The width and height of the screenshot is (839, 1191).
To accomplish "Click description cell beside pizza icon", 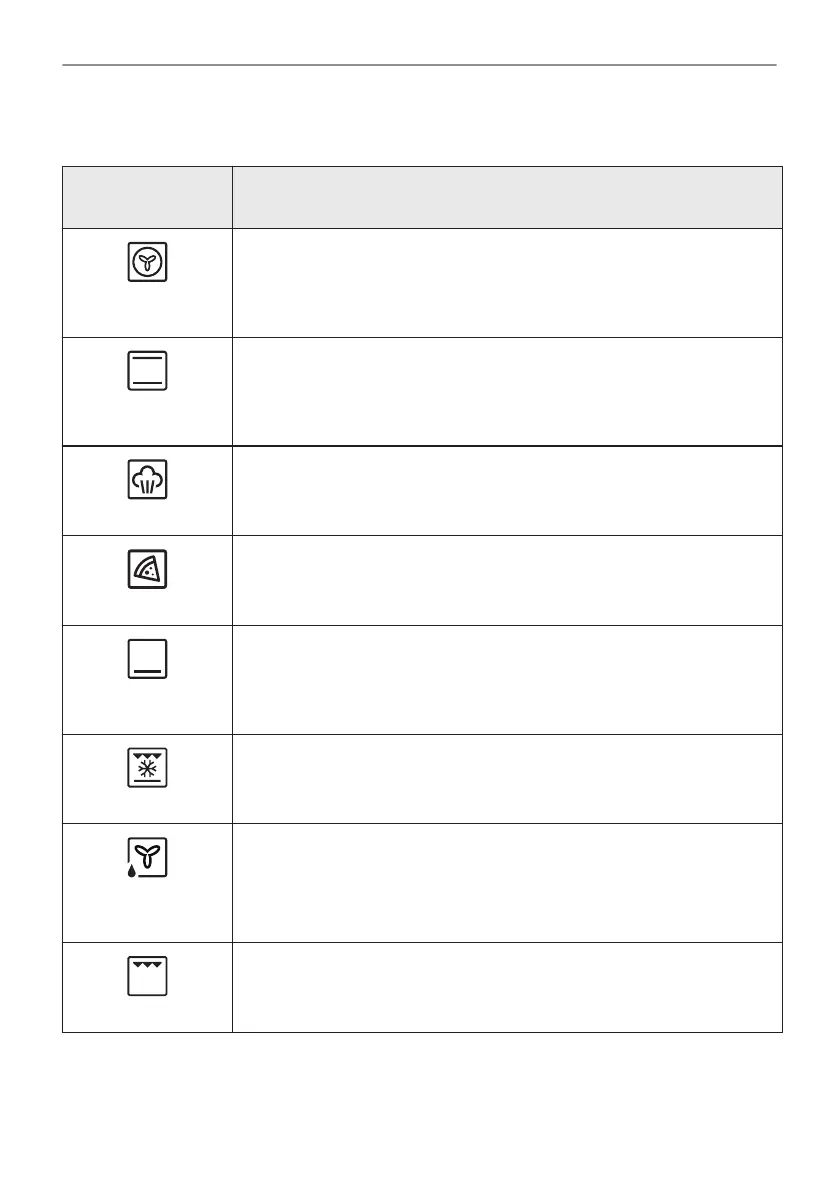I will 506,580.
